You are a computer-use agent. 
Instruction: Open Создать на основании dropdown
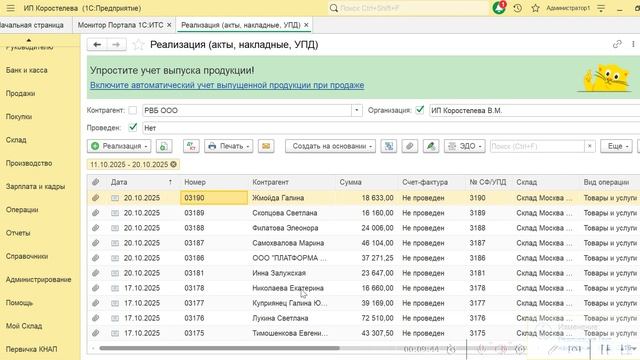[x=330, y=146]
